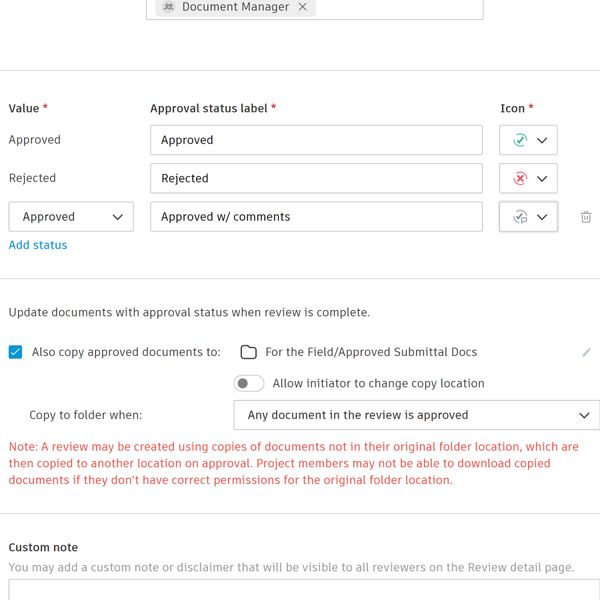
Task: Open the Value dropdown set to Approved
Action: 71,217
